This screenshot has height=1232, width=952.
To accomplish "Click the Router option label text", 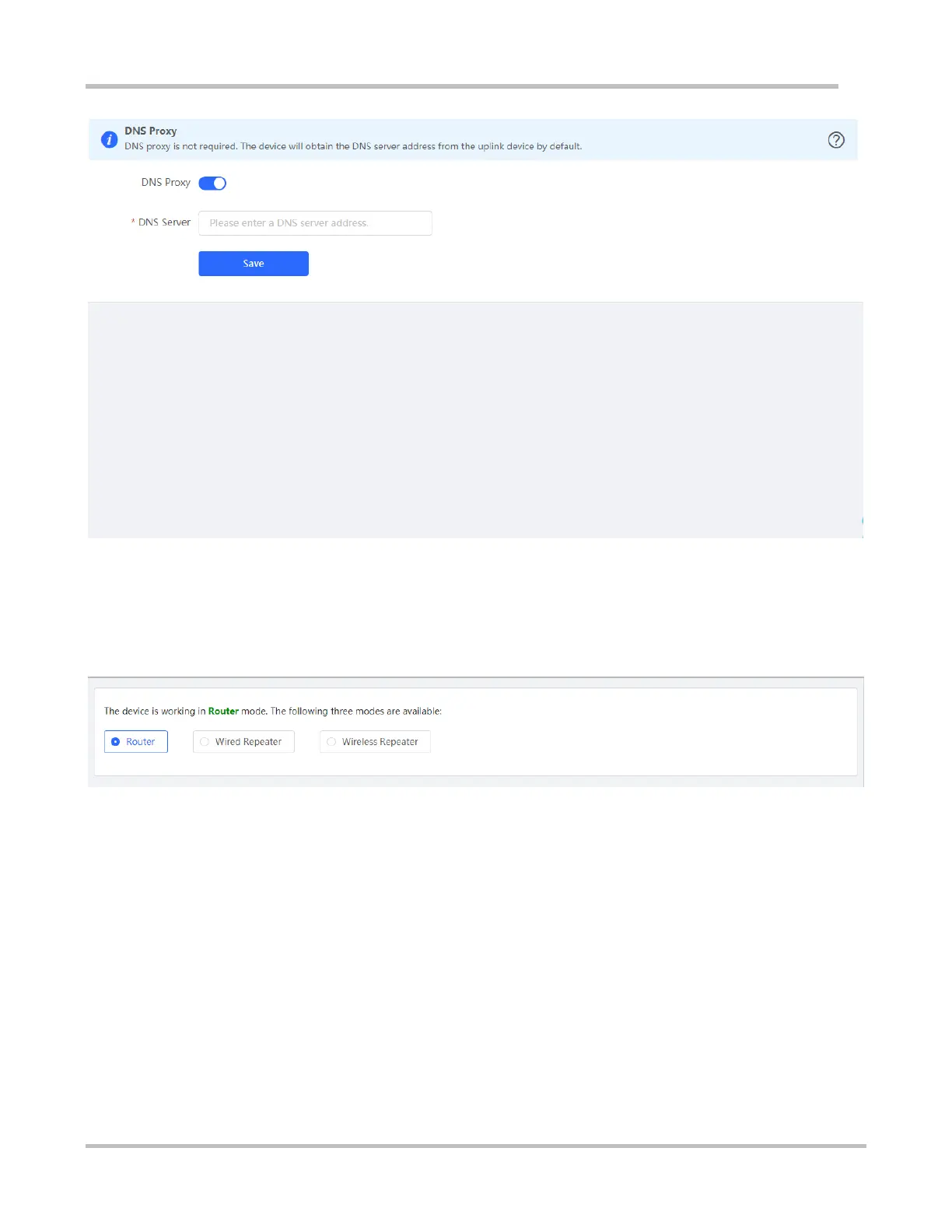I will [141, 742].
